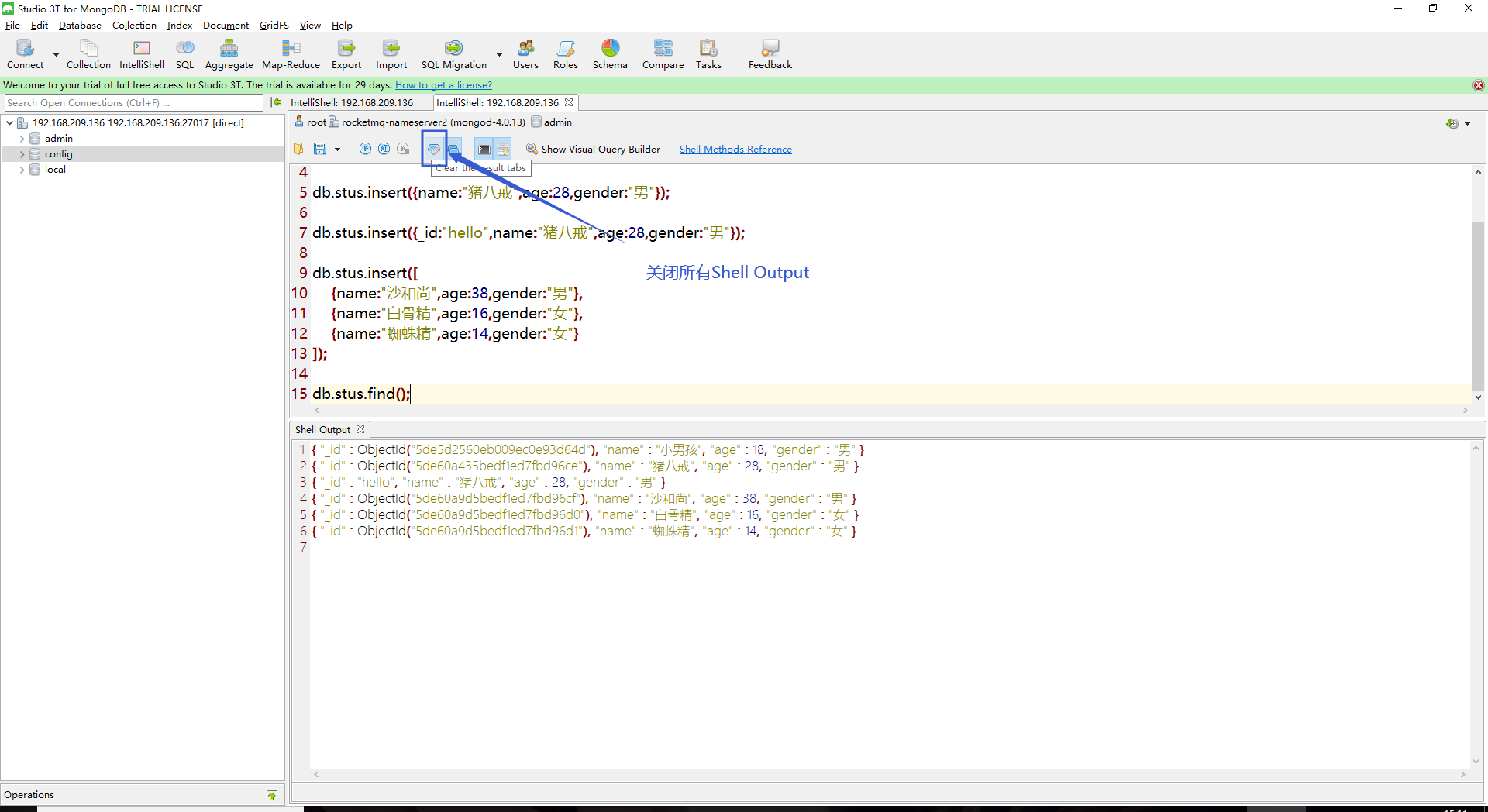Click the Search Open Connections field
The height and width of the screenshot is (812, 1488).
134,102
